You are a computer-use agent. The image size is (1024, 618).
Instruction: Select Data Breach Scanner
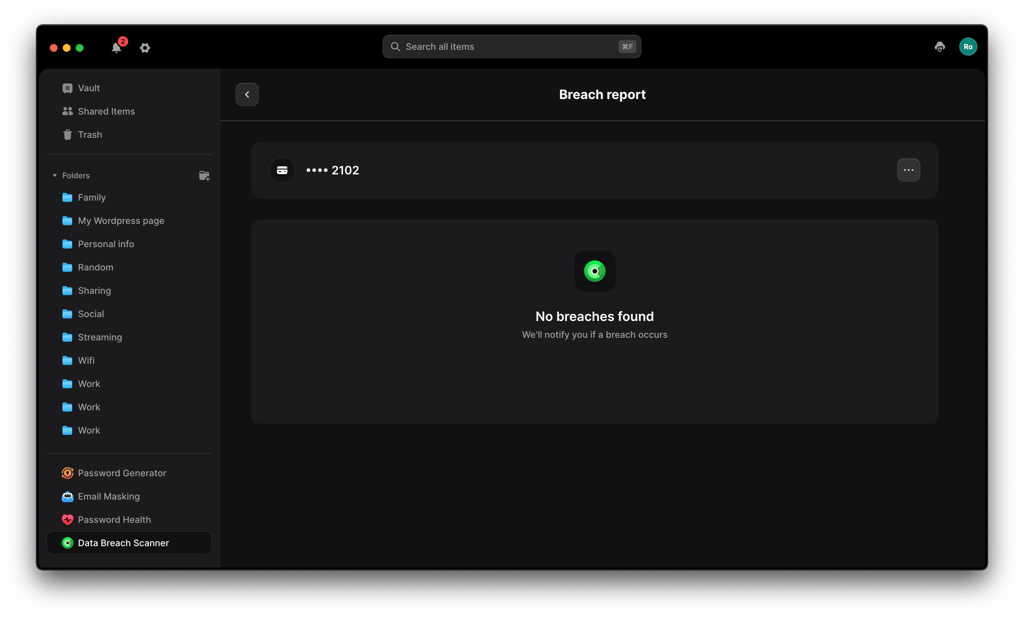tap(129, 543)
